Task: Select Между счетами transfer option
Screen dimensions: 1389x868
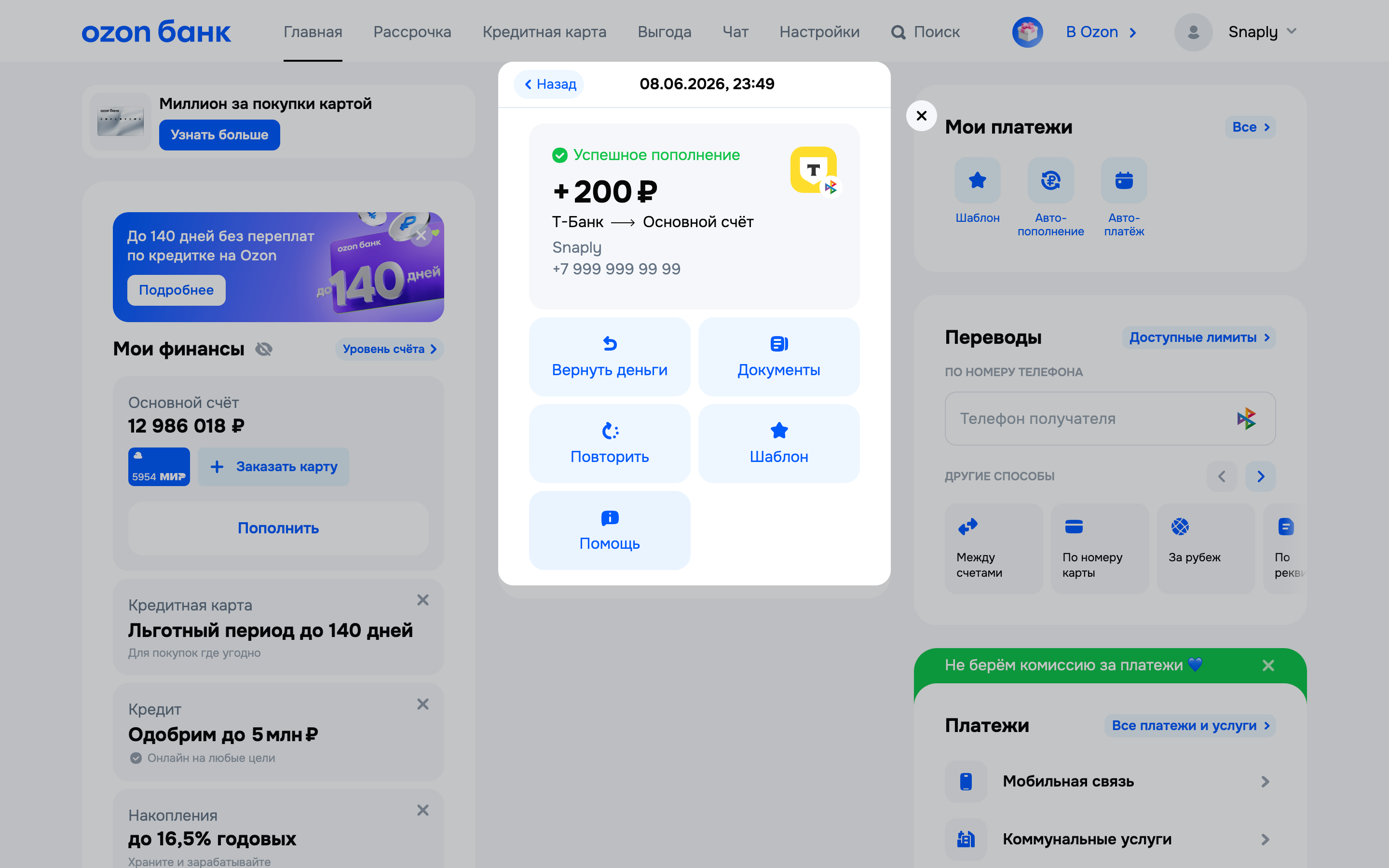Action: (x=994, y=548)
